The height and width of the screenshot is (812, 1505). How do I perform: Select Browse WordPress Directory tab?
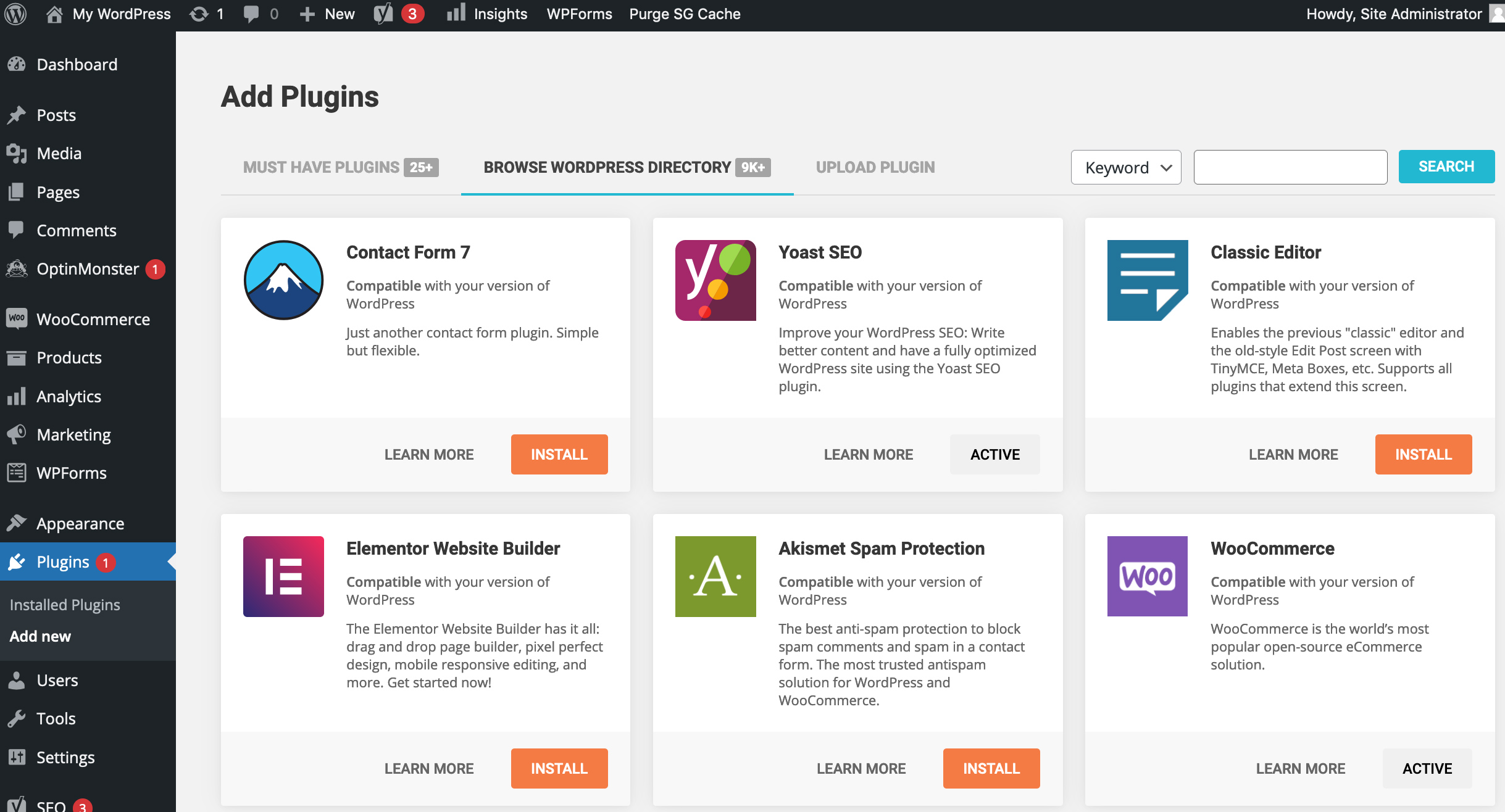click(x=627, y=167)
